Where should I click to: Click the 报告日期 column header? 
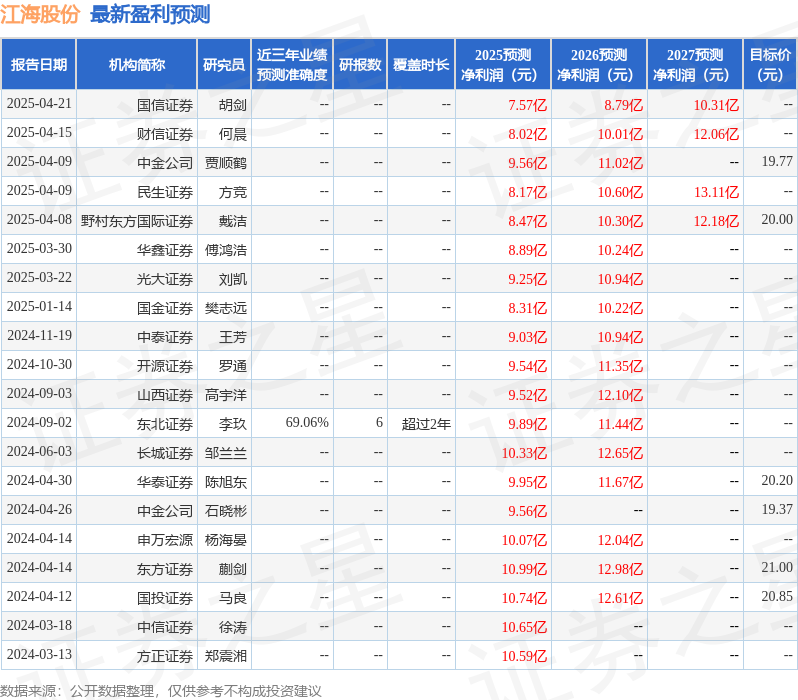pyautogui.click(x=39, y=65)
